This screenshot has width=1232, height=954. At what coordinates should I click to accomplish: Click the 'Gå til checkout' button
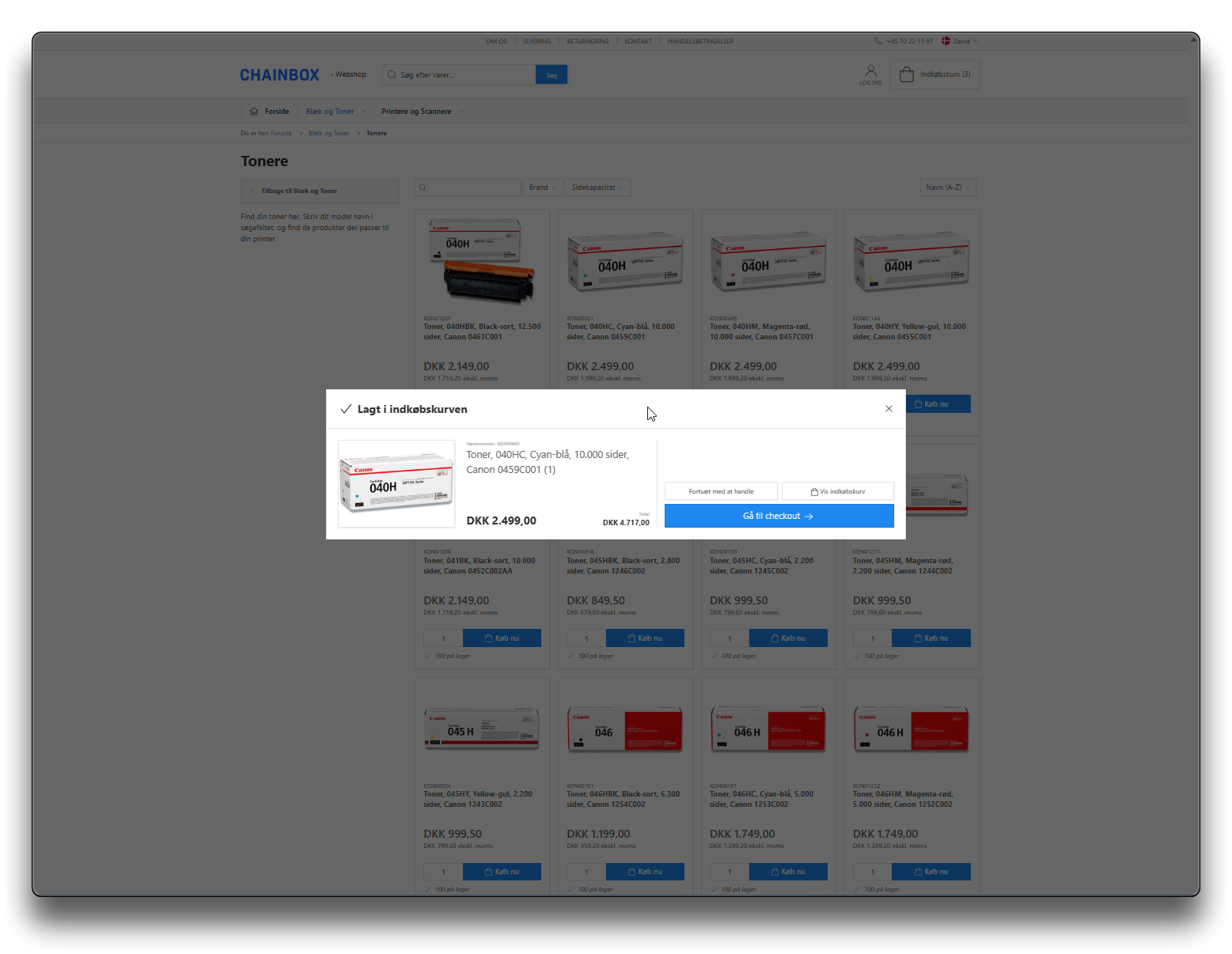(779, 516)
